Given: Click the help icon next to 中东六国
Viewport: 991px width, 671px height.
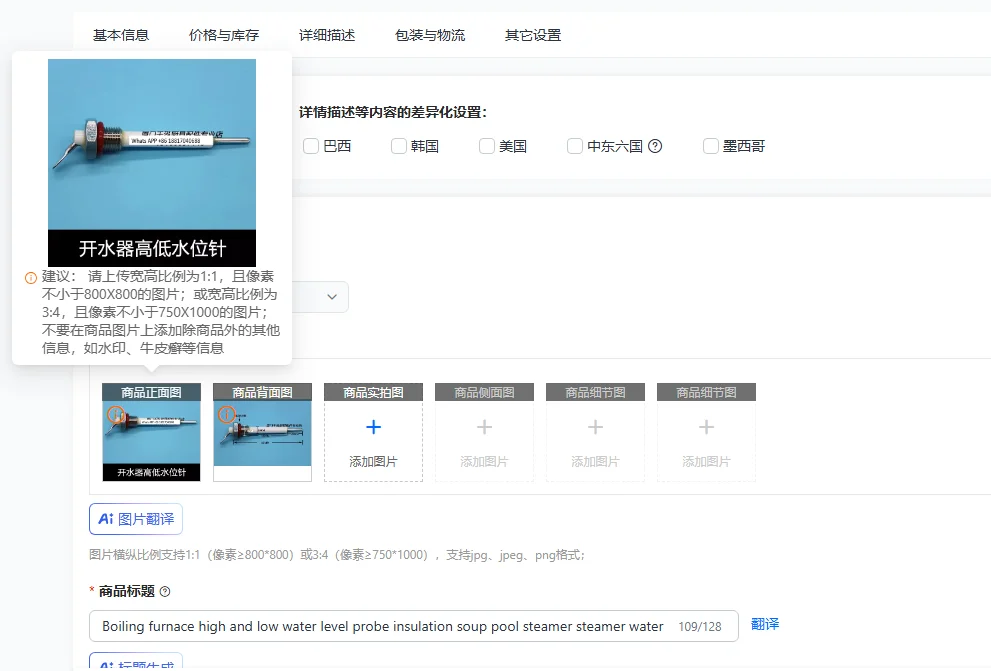Looking at the screenshot, I should pos(655,147).
